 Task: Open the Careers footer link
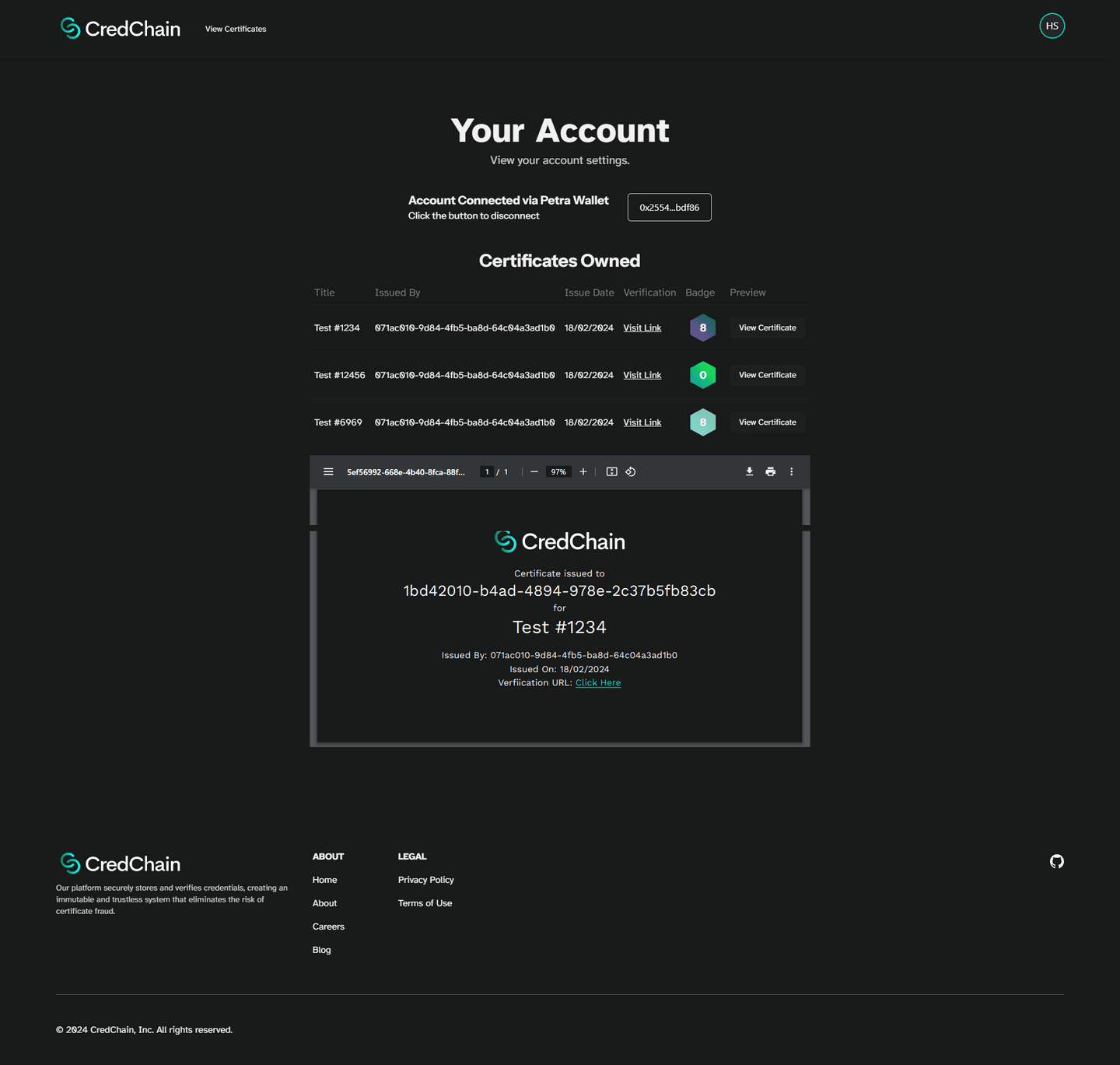click(x=328, y=927)
